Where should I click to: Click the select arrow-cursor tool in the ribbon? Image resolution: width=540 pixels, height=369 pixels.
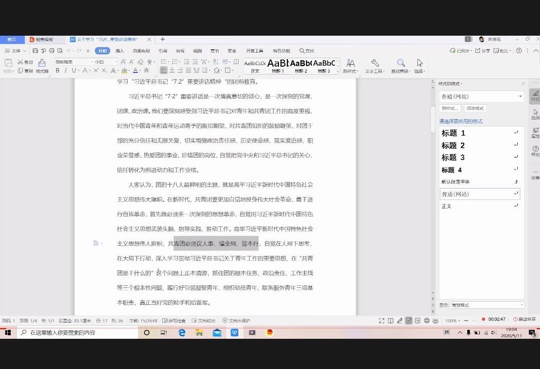coord(419,65)
